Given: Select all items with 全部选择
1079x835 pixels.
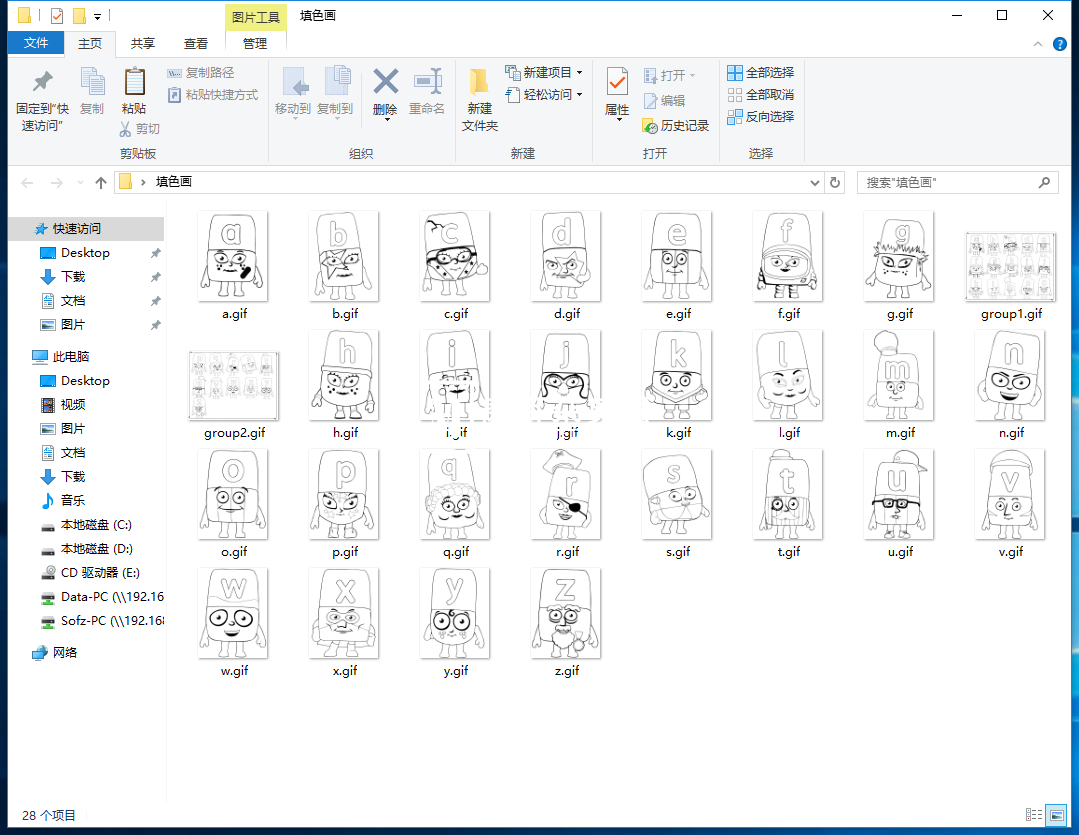Looking at the screenshot, I should click(762, 73).
